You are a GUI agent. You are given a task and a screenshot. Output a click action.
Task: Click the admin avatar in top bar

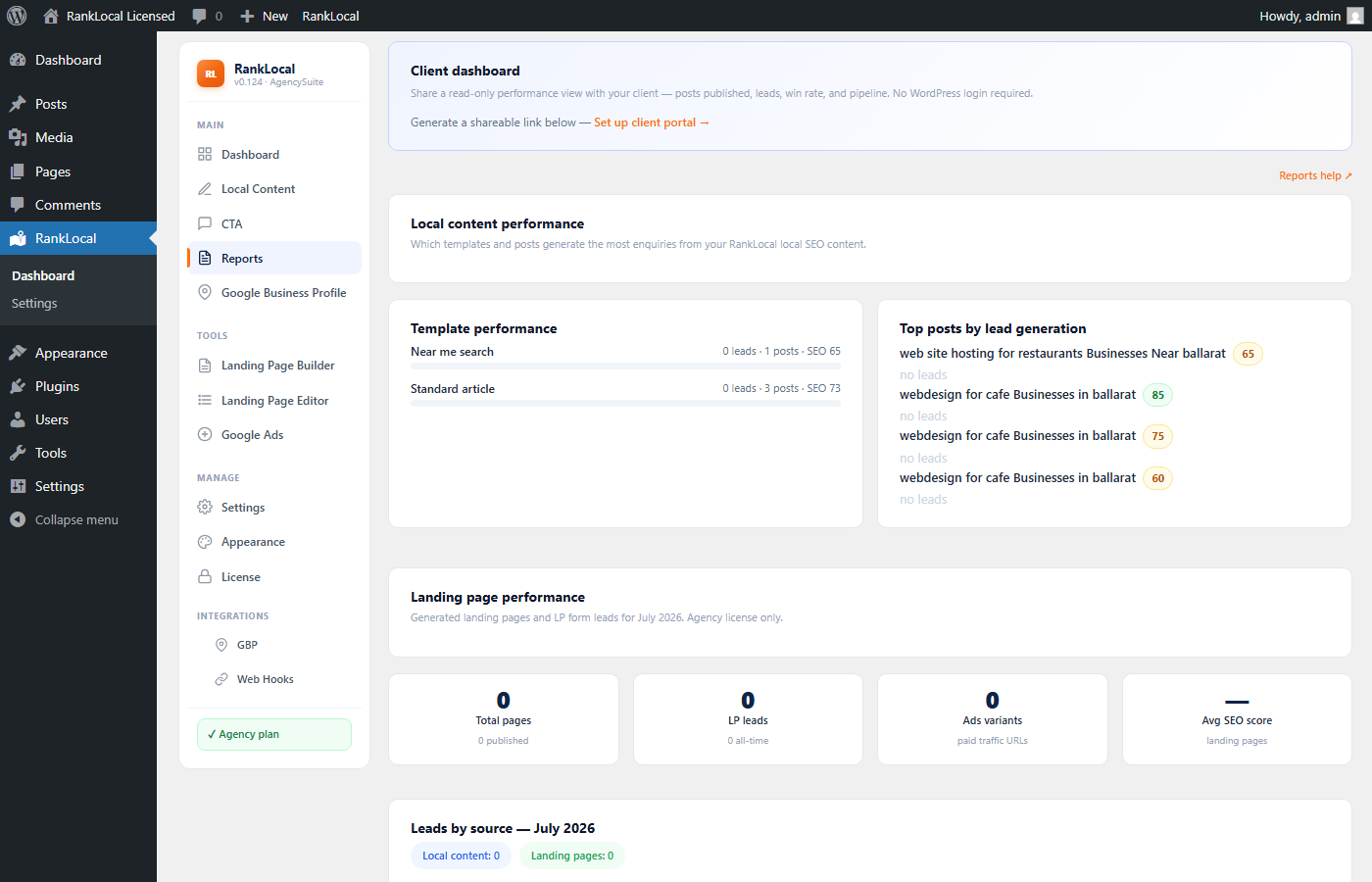coord(1355,16)
